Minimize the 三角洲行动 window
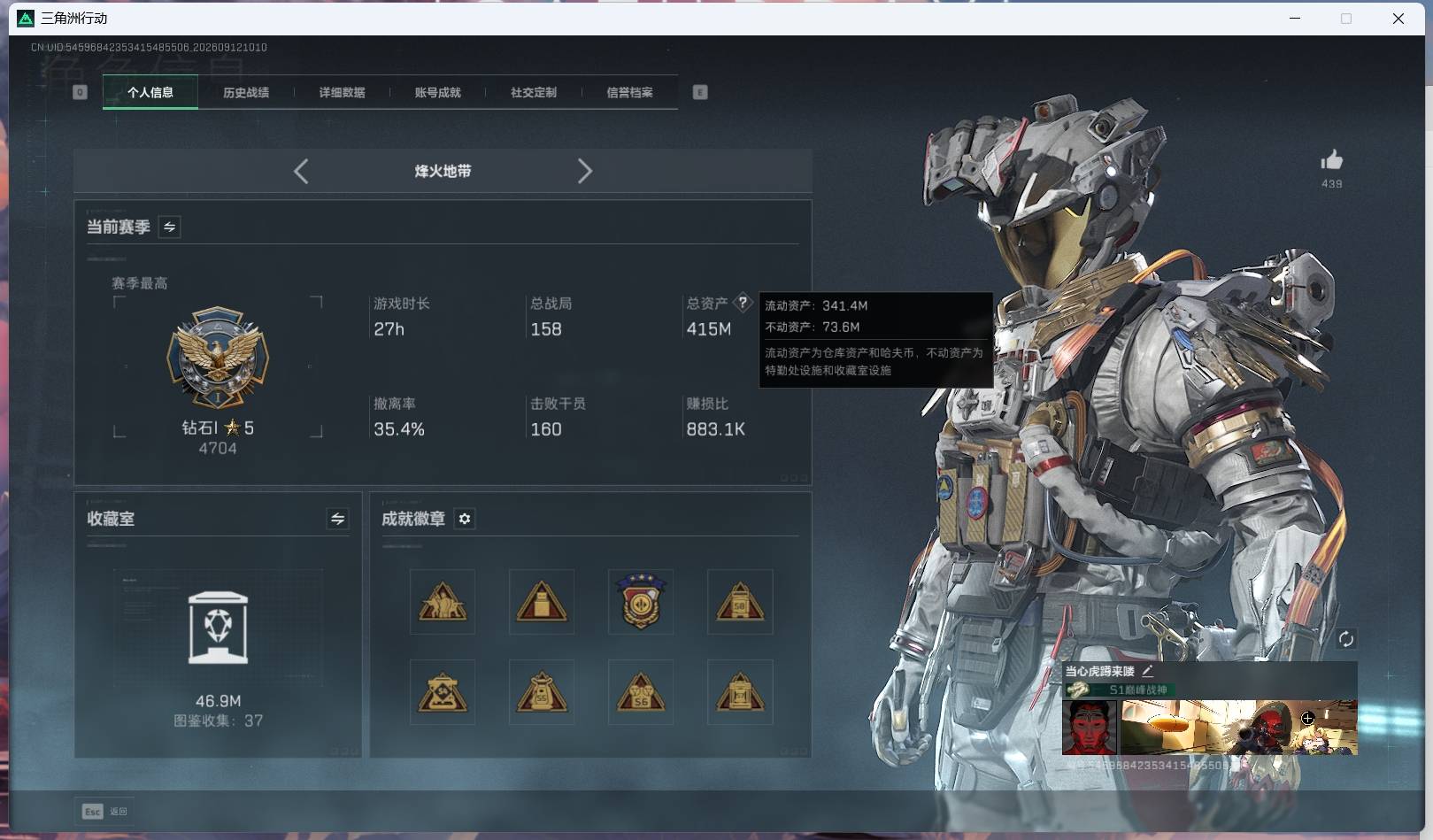Screen dimensions: 1433x840 (1295, 19)
